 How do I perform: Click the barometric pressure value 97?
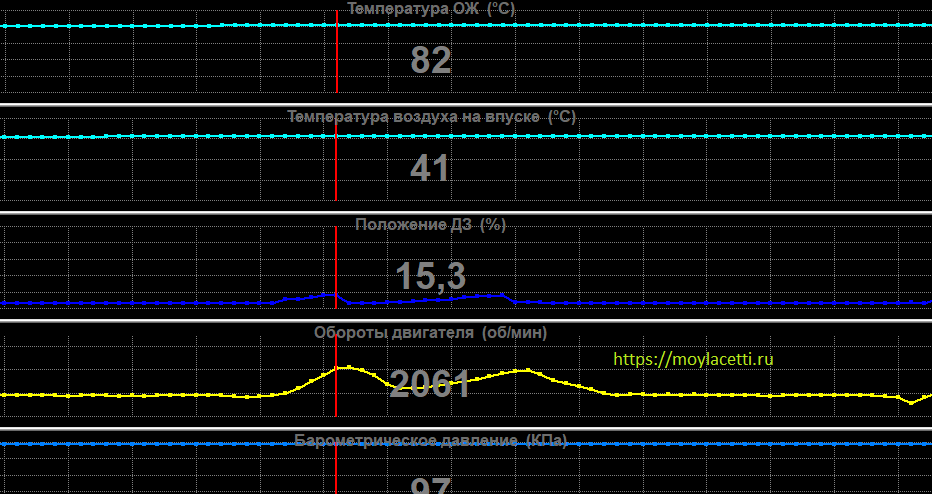(431, 486)
